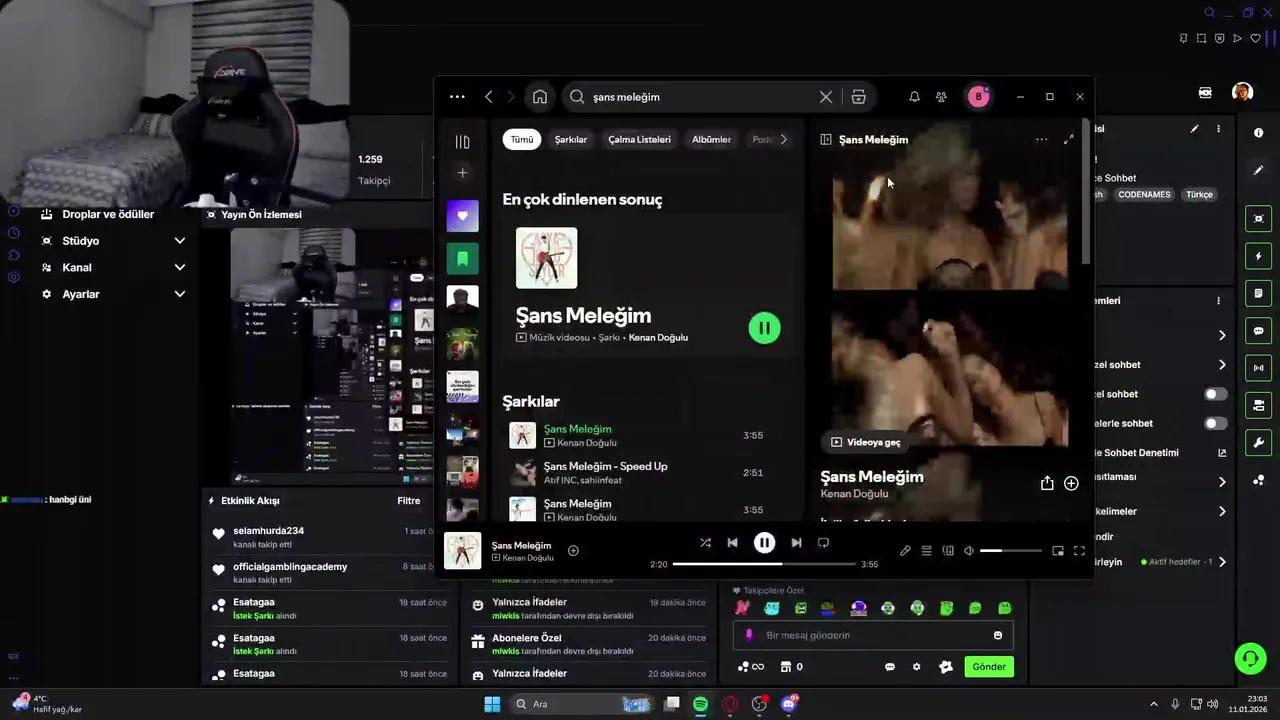Open the Windows Start button
Viewport: 1280px width, 720px height.
pyautogui.click(x=492, y=704)
